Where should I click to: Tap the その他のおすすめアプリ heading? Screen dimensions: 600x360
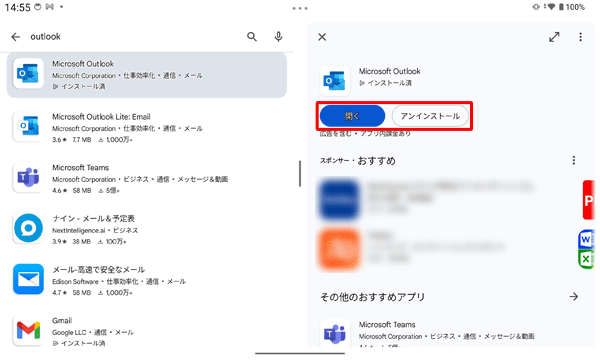pos(372,297)
